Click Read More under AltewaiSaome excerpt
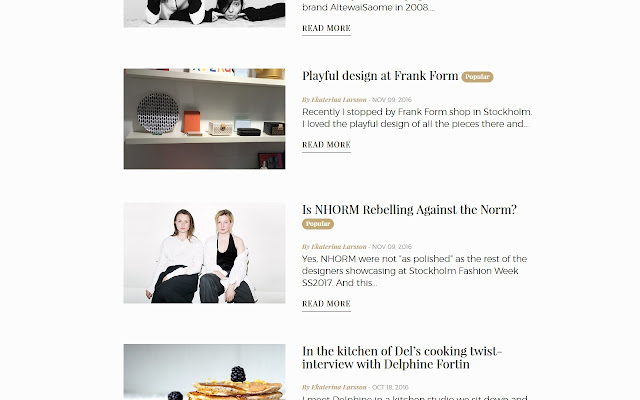This screenshot has width=640, height=400. [326, 28]
